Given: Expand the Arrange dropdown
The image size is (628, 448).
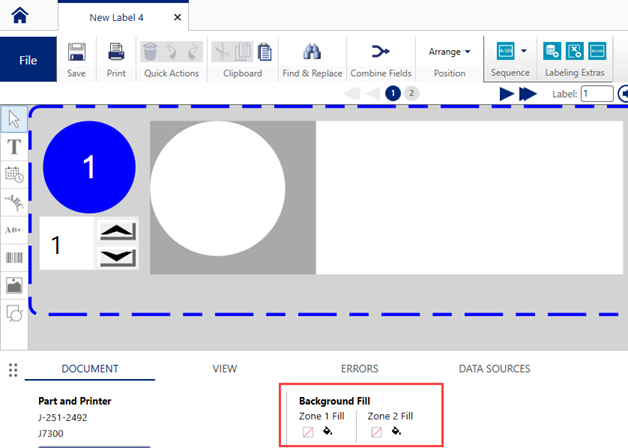Looking at the screenshot, I should coord(450,52).
